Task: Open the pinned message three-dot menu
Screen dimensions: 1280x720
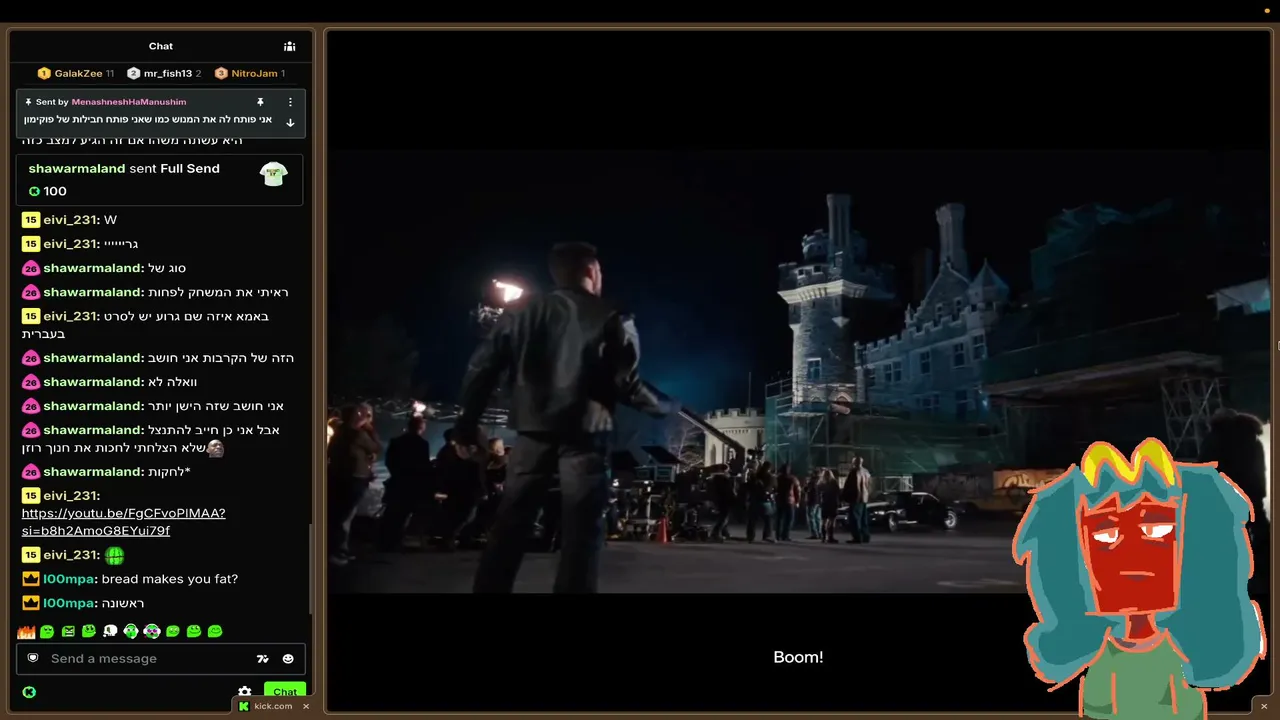Action: tap(290, 102)
